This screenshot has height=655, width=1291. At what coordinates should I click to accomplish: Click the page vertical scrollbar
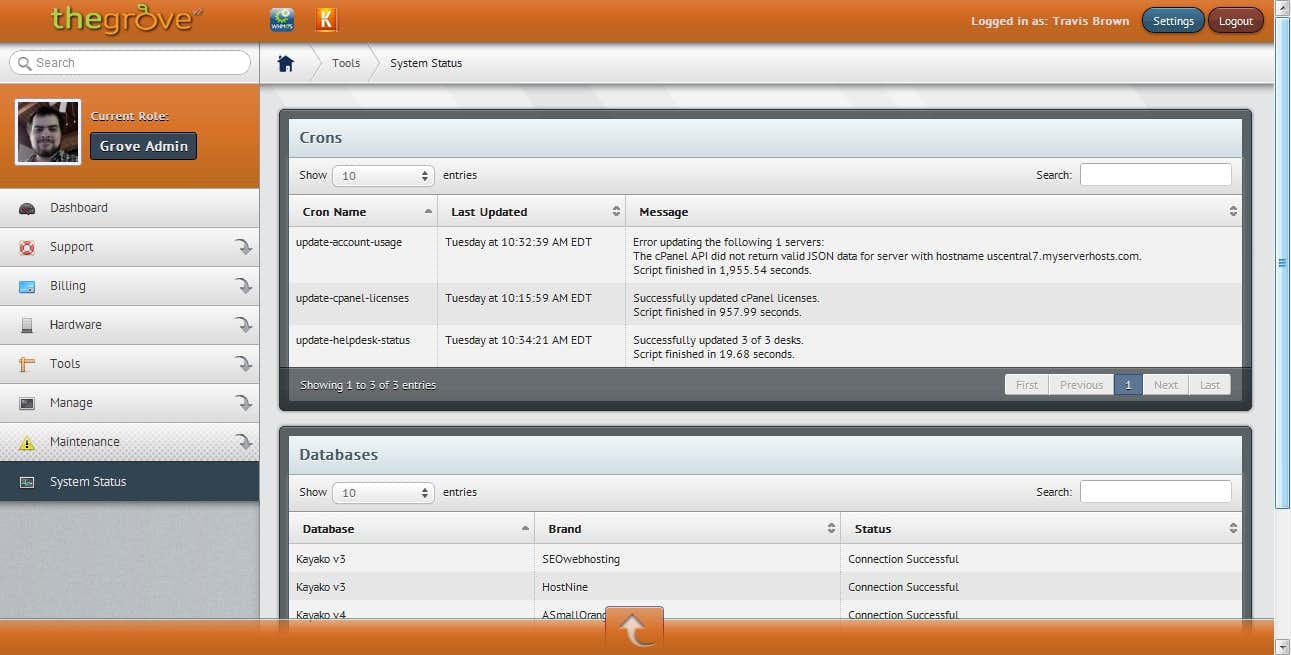(x=1282, y=262)
